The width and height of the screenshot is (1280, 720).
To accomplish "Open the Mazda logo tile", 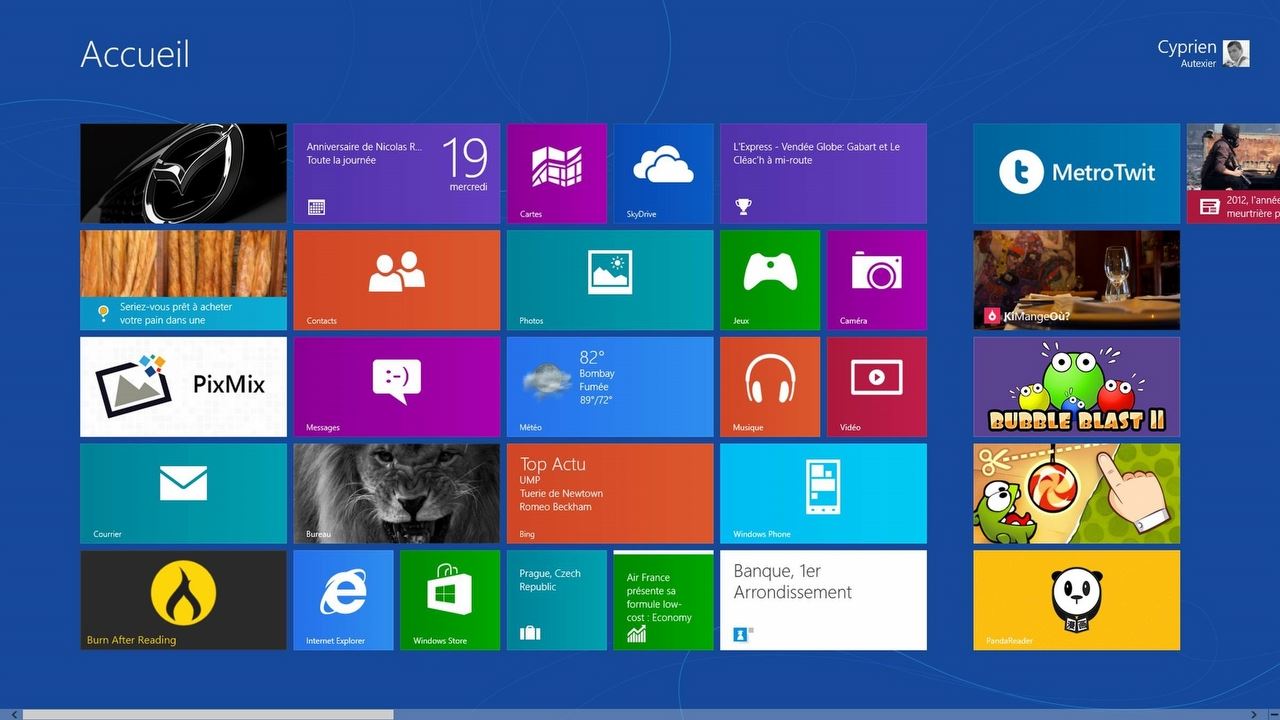I will click(183, 173).
